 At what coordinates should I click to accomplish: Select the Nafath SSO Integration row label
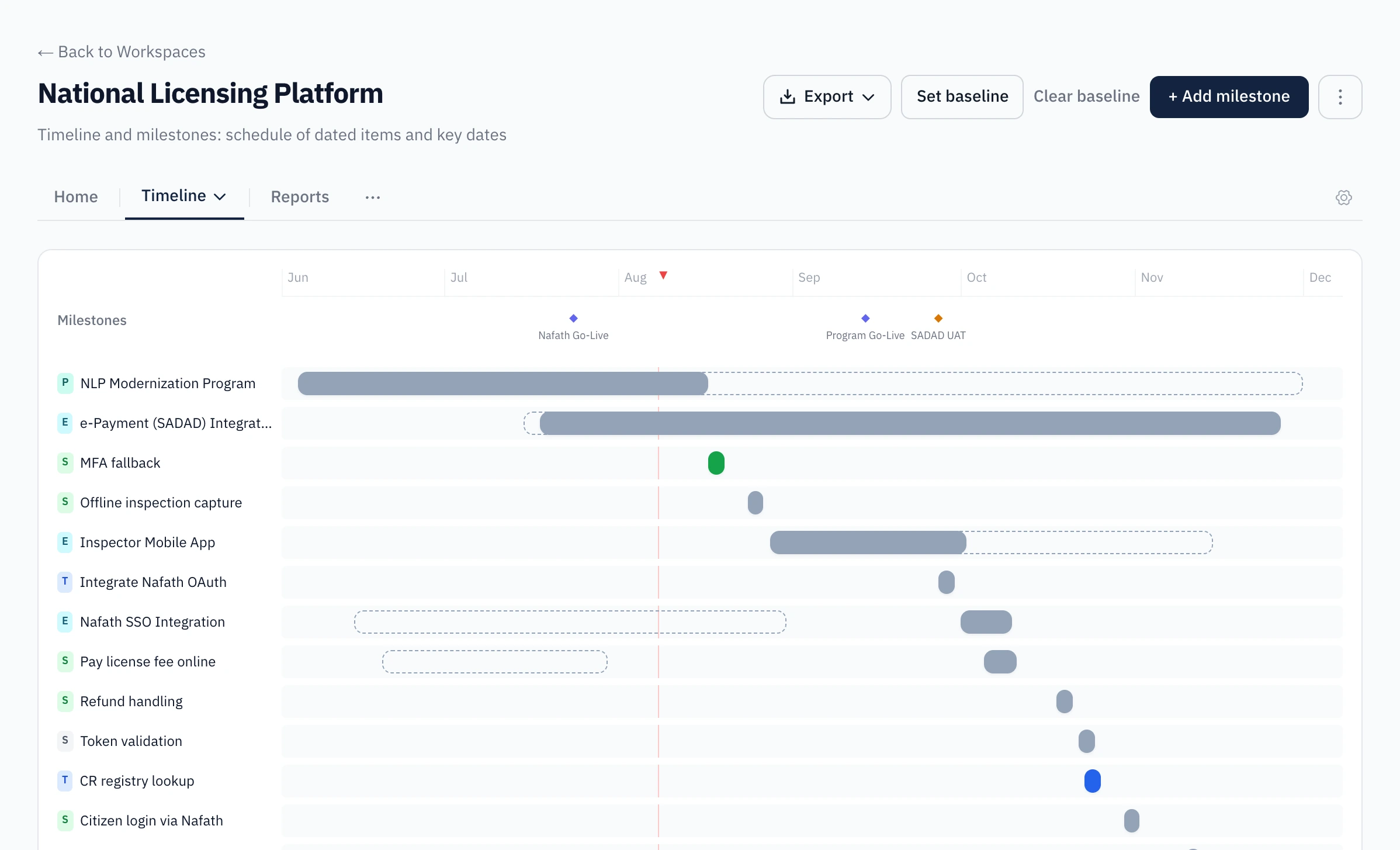click(153, 622)
